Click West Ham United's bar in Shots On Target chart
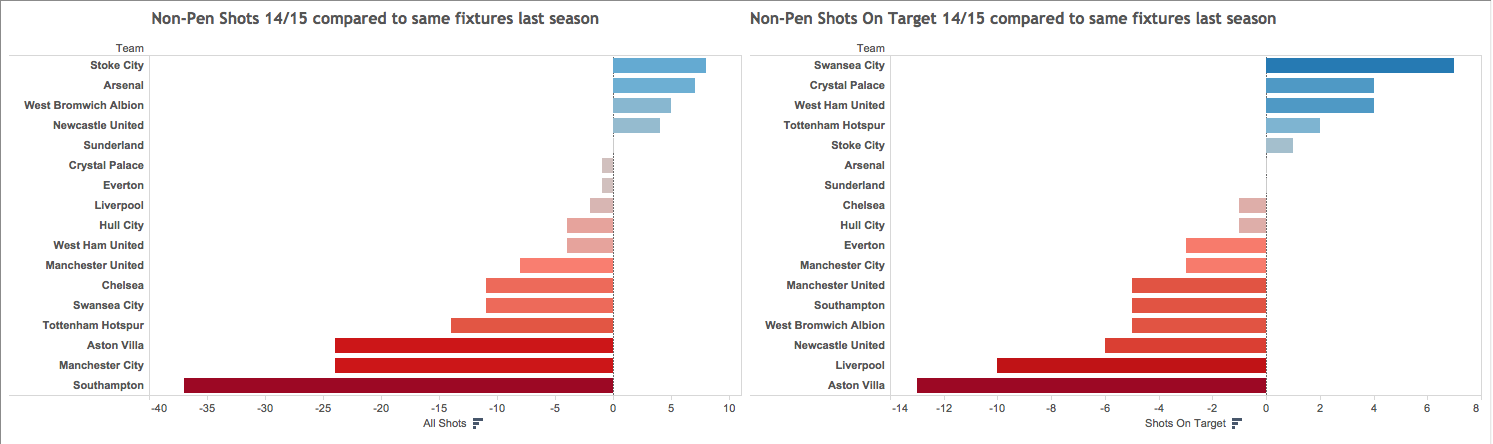 pyautogui.click(x=1319, y=105)
